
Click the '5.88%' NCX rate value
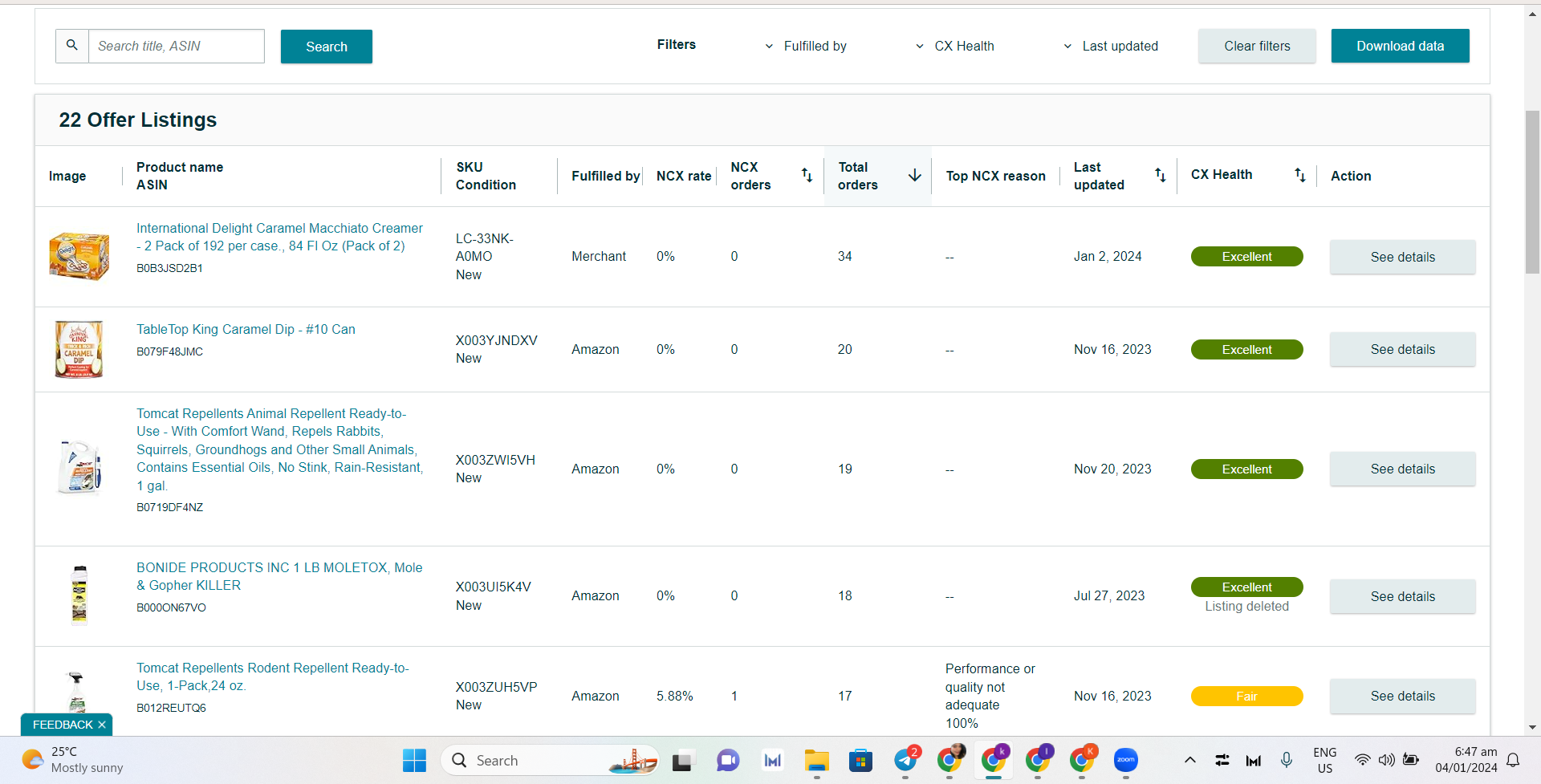(675, 696)
